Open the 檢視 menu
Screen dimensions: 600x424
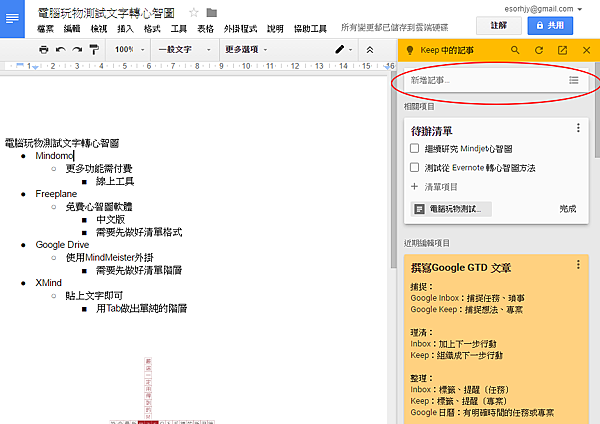[99, 29]
